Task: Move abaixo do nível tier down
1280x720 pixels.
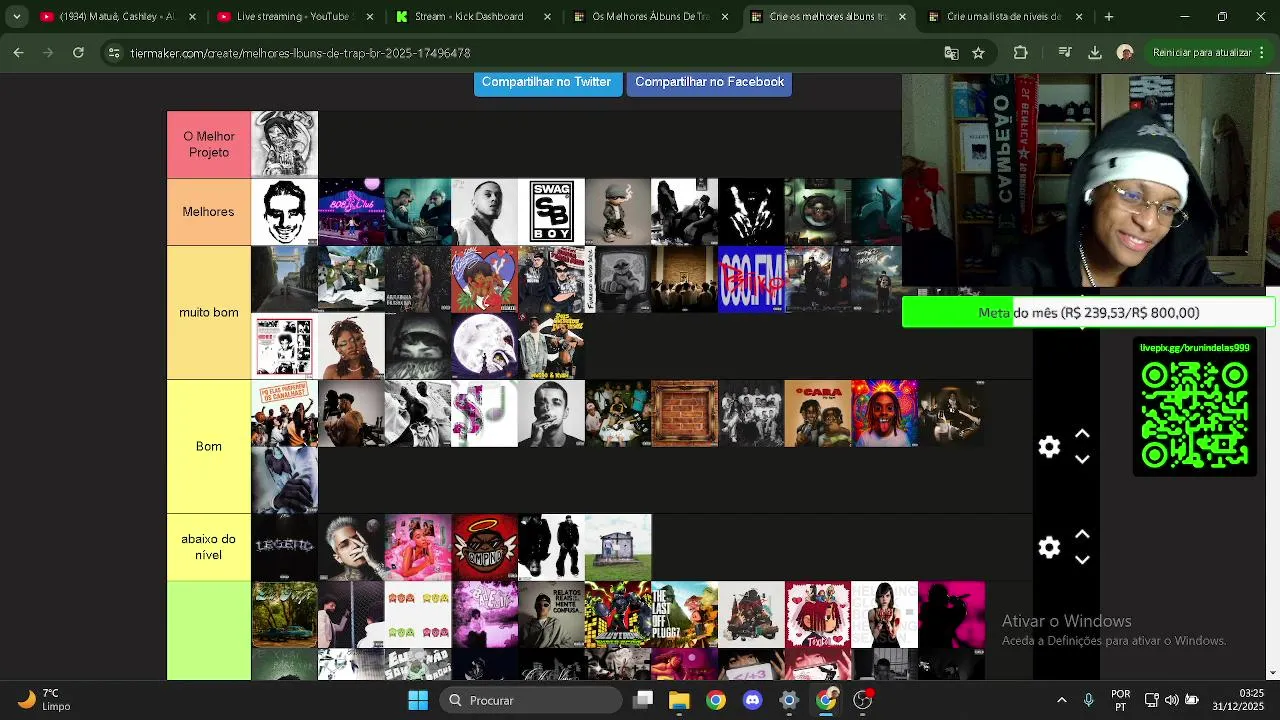Action: click(x=1082, y=560)
